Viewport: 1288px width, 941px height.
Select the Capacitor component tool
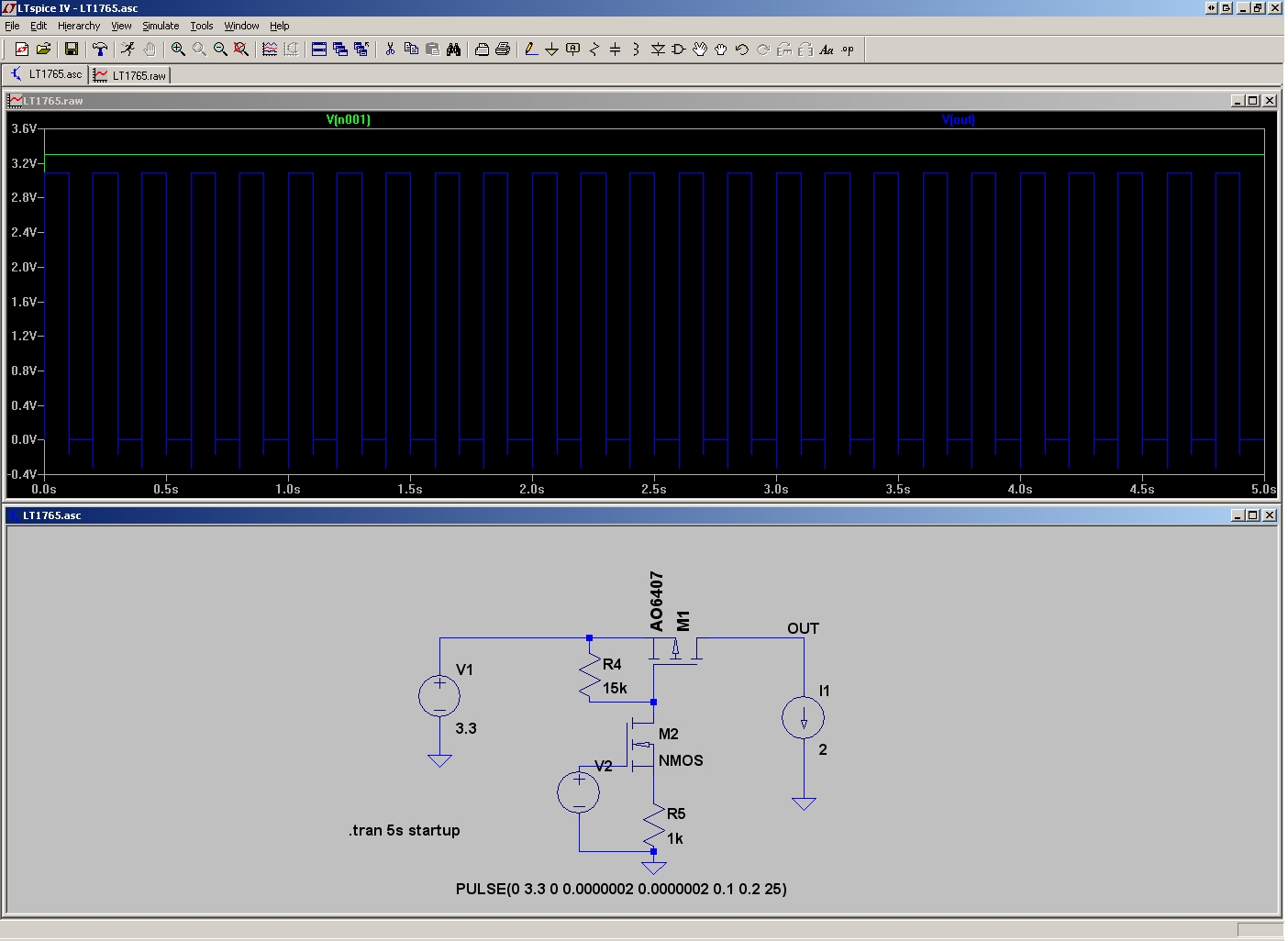point(616,50)
